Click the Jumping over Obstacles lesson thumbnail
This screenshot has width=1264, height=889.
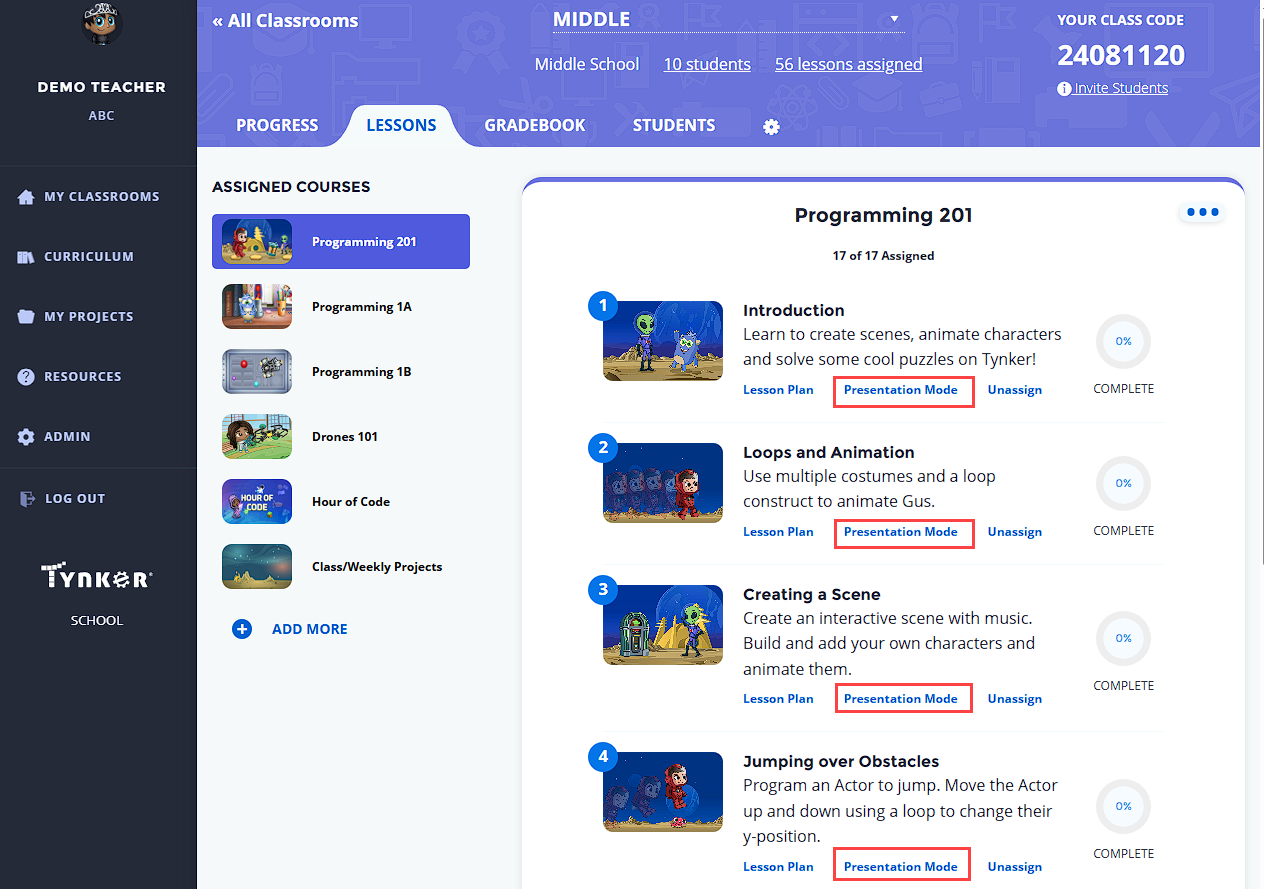coord(663,792)
